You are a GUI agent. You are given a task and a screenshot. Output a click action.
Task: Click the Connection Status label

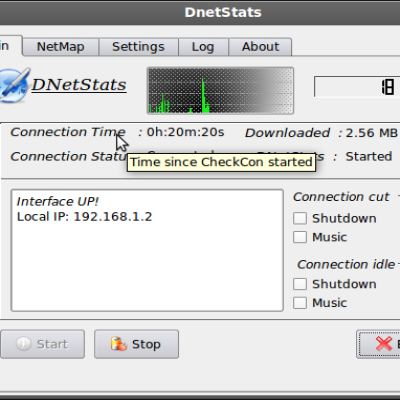tap(68, 156)
